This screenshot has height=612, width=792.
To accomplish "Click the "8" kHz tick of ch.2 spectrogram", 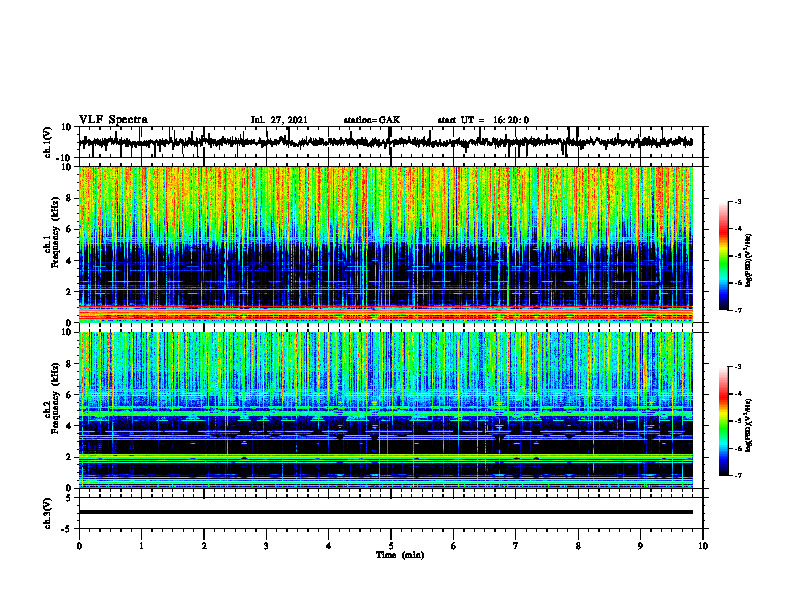I will pyautogui.click(x=69, y=364).
